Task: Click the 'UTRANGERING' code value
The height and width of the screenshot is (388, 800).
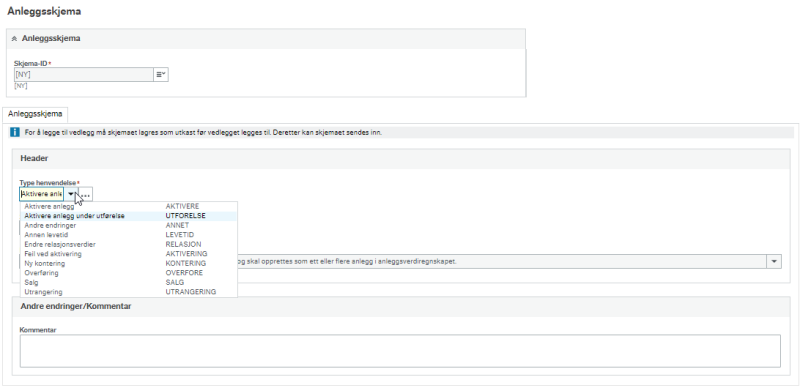Action: (191, 292)
